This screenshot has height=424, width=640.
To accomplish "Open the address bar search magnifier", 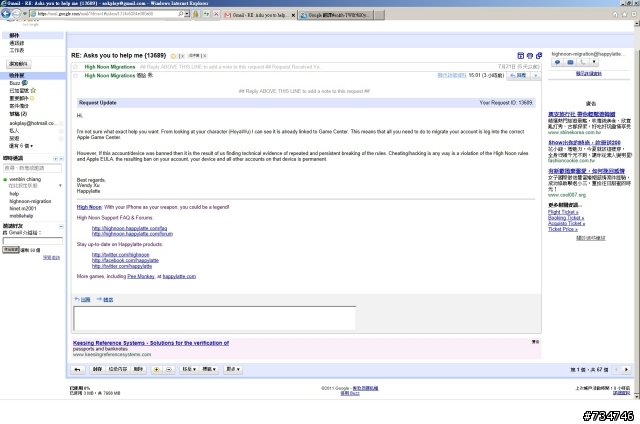I will (181, 14).
